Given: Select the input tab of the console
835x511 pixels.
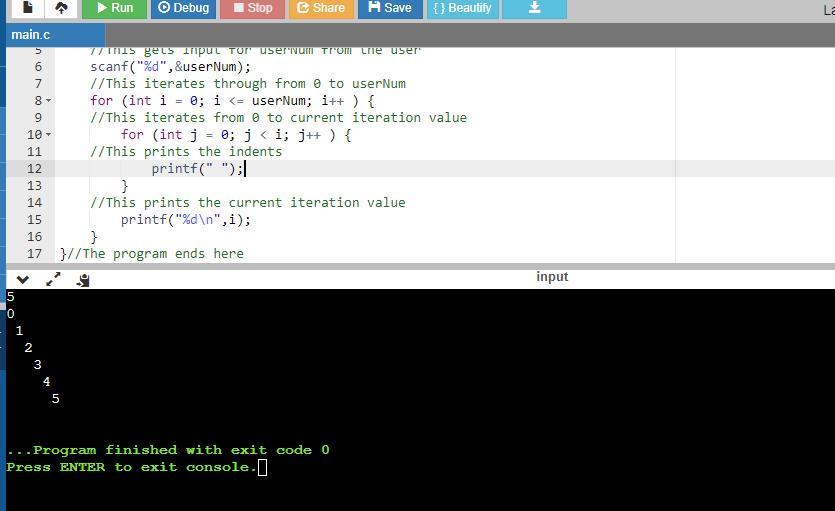Looking at the screenshot, I should point(552,277).
